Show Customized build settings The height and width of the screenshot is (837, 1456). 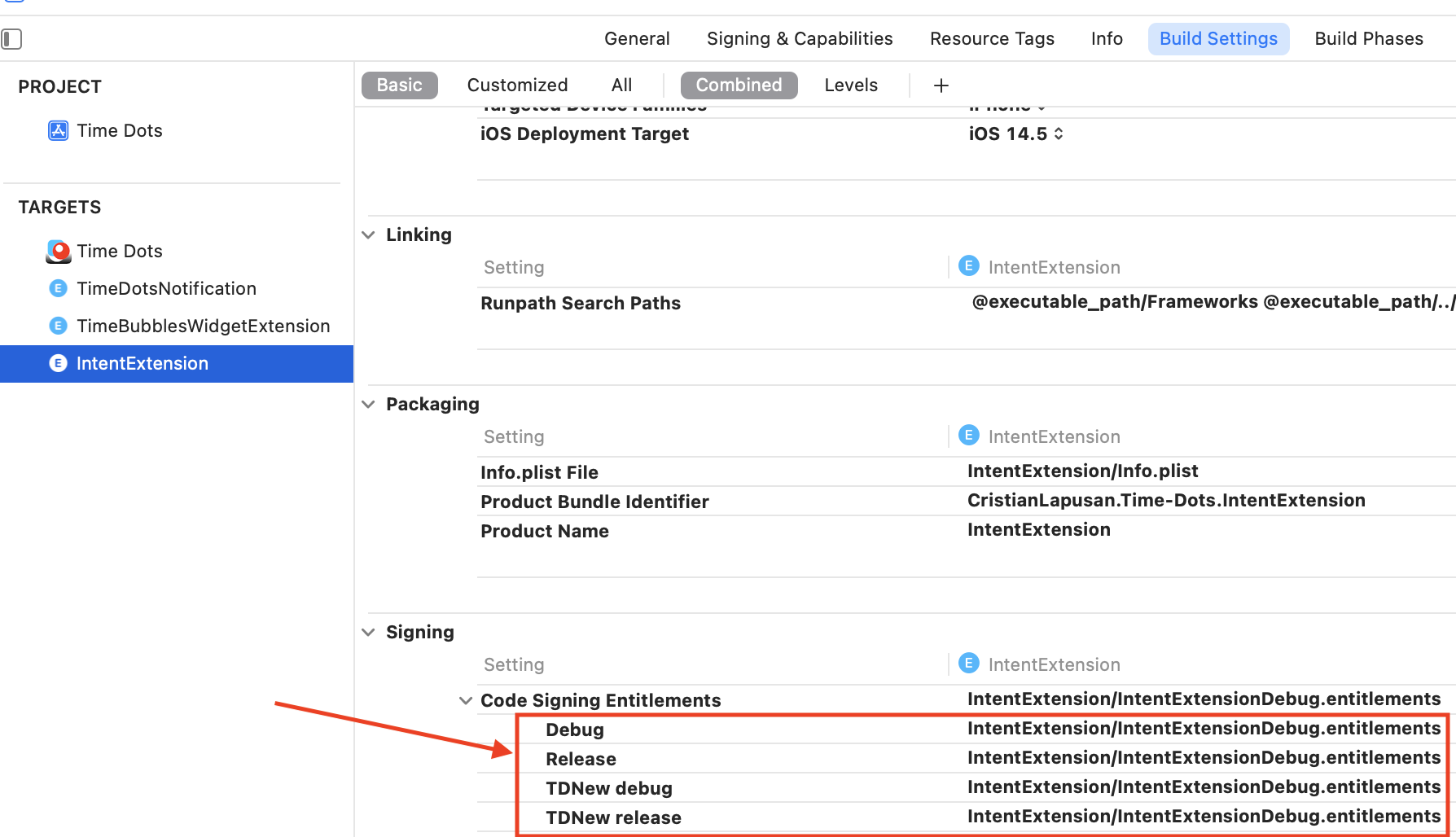tap(517, 85)
